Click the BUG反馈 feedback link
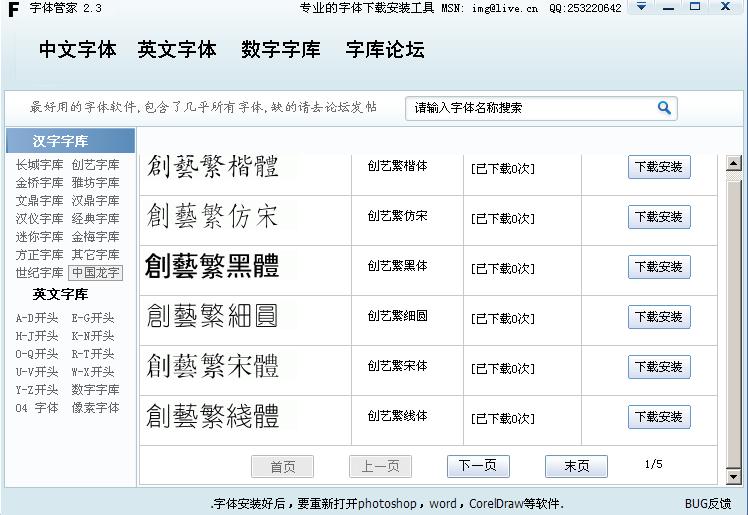Image resolution: width=748 pixels, height=515 pixels. (x=707, y=504)
